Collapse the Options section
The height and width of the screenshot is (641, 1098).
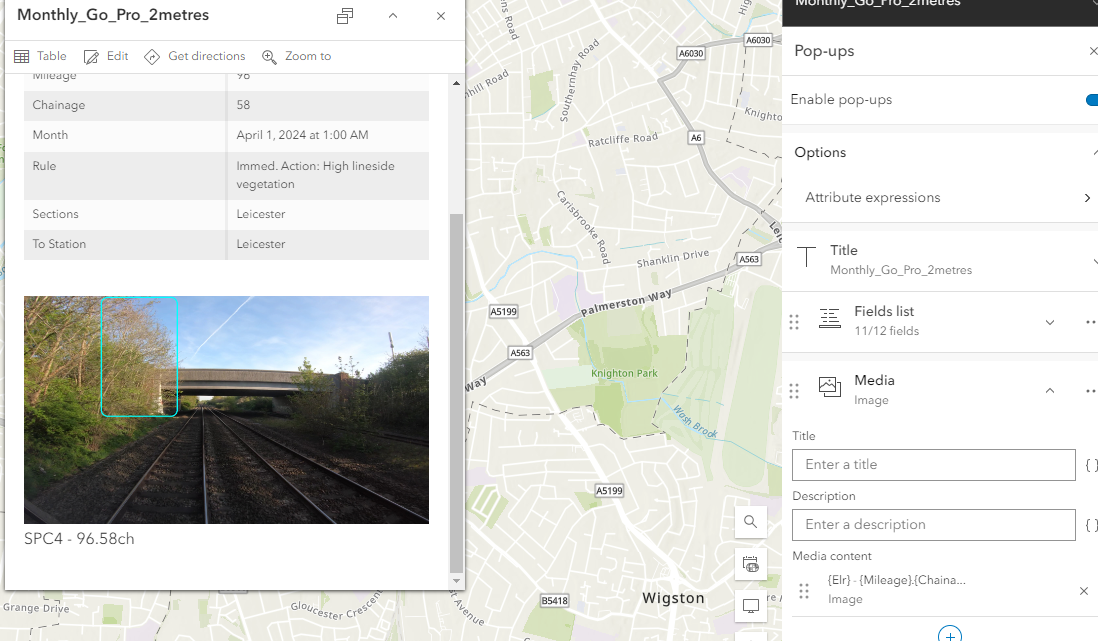[x=1094, y=152]
